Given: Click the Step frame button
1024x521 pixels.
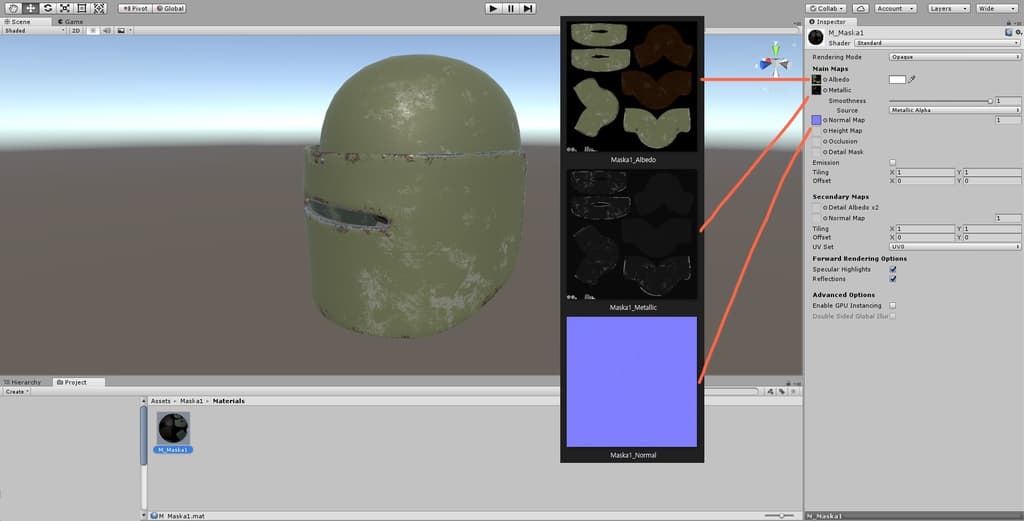Looking at the screenshot, I should (x=528, y=8).
